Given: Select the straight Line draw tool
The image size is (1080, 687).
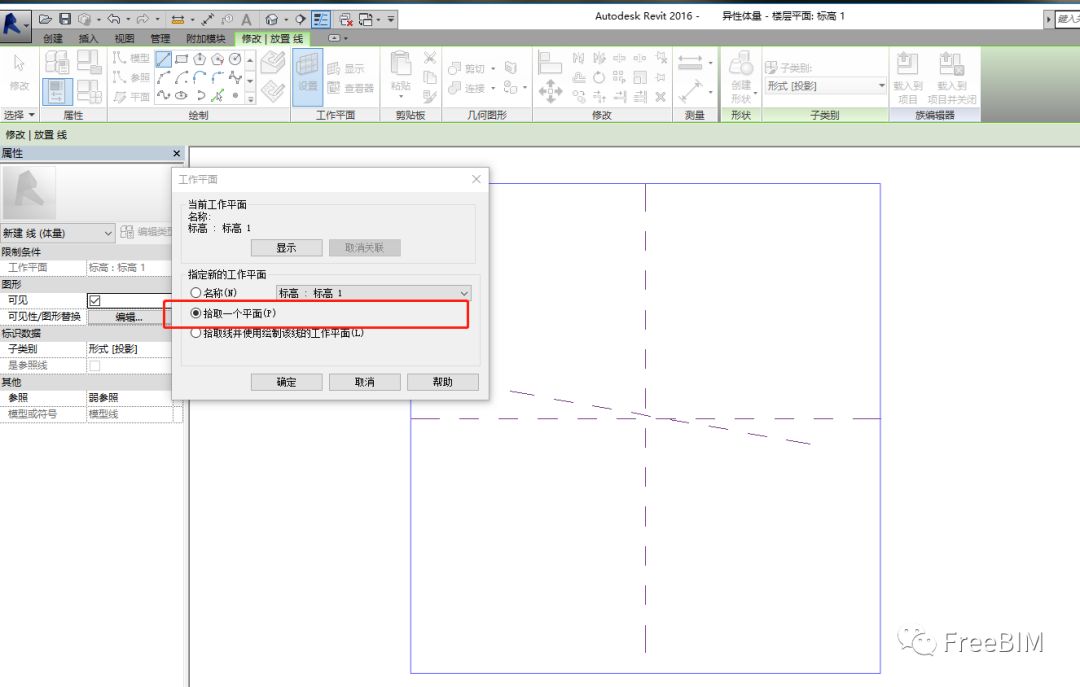Looking at the screenshot, I should pyautogui.click(x=164, y=59).
